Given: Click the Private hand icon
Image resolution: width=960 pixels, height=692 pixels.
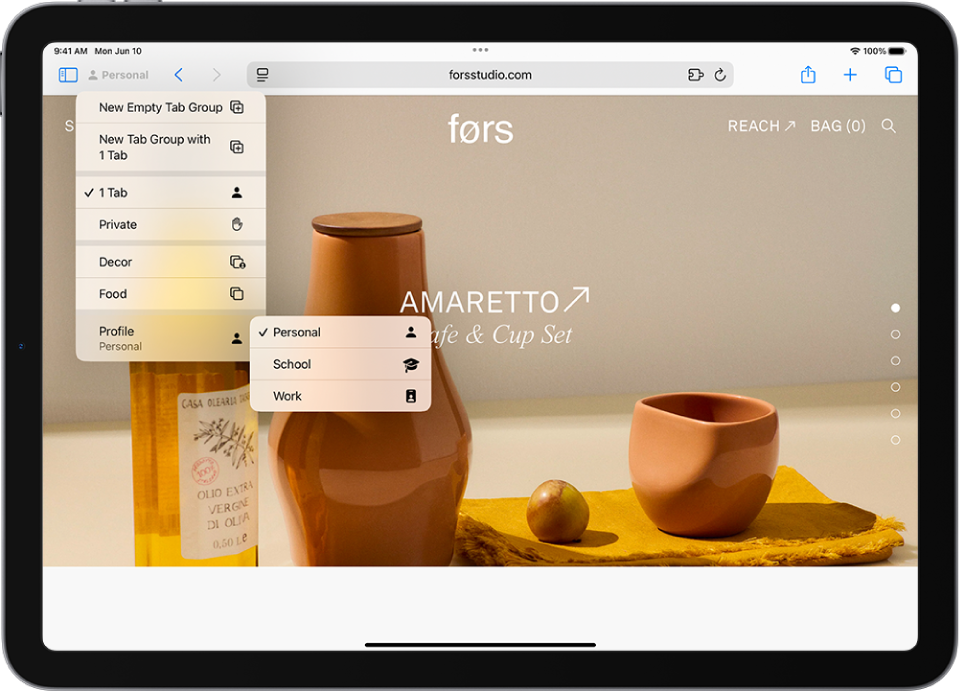Looking at the screenshot, I should pos(237,224).
